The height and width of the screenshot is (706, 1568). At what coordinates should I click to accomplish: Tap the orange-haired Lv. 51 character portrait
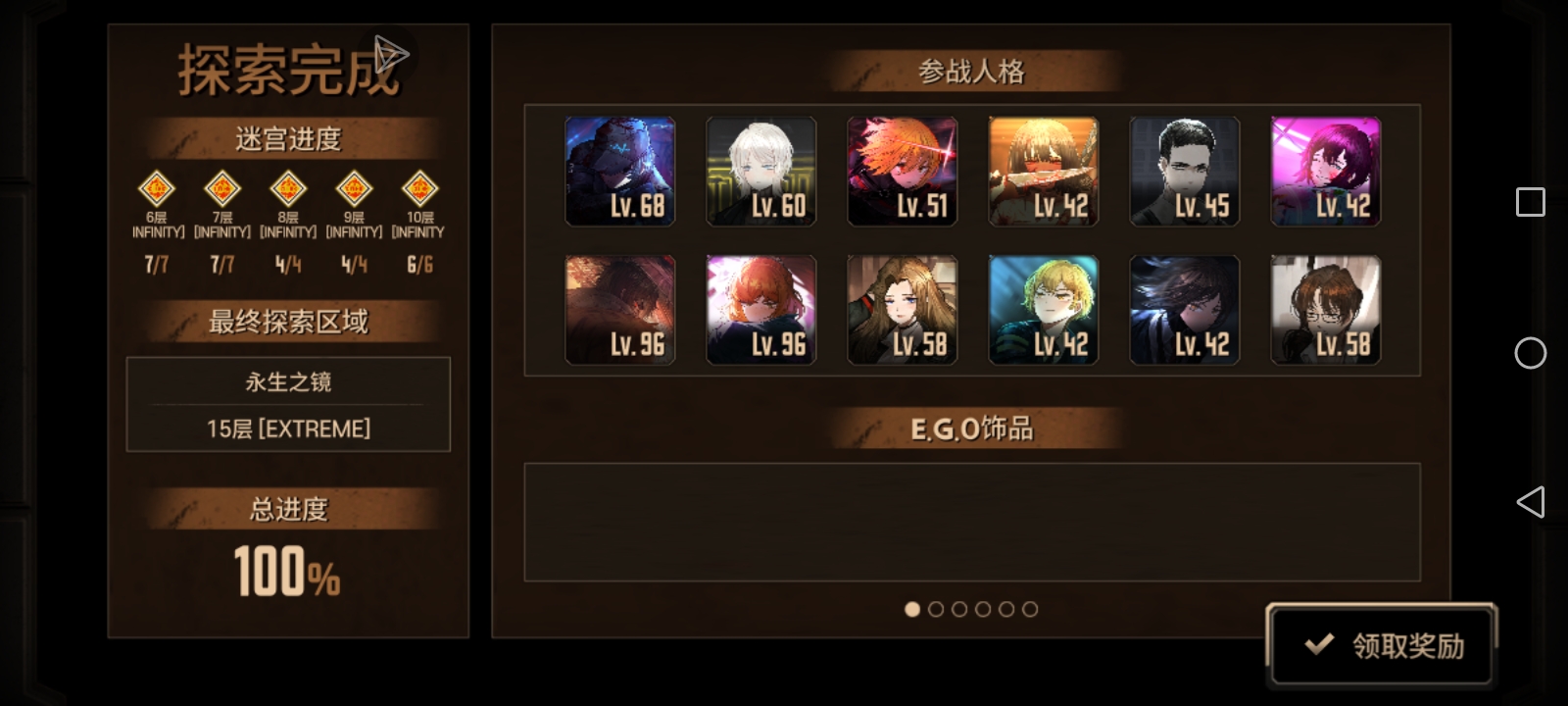click(903, 172)
